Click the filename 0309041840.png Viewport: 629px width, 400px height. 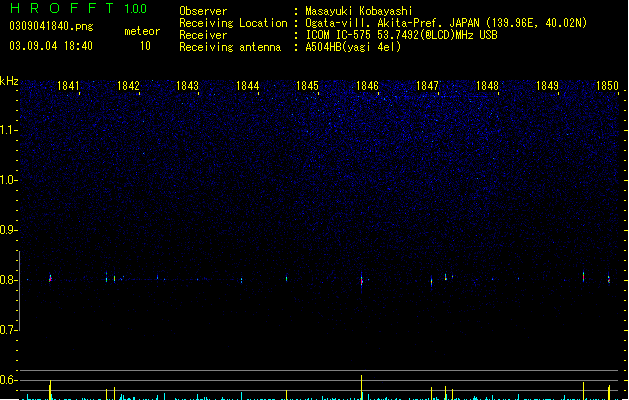pos(51,26)
